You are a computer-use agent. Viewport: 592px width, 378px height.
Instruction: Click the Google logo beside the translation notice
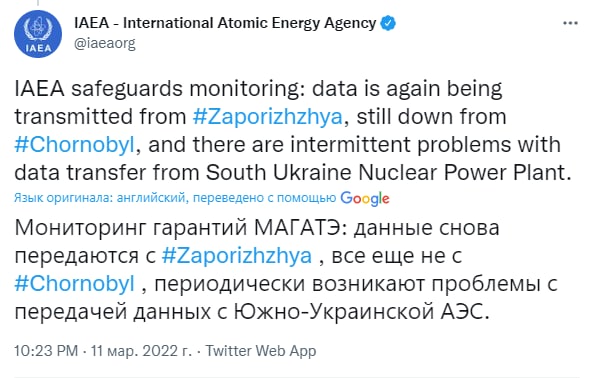(365, 198)
